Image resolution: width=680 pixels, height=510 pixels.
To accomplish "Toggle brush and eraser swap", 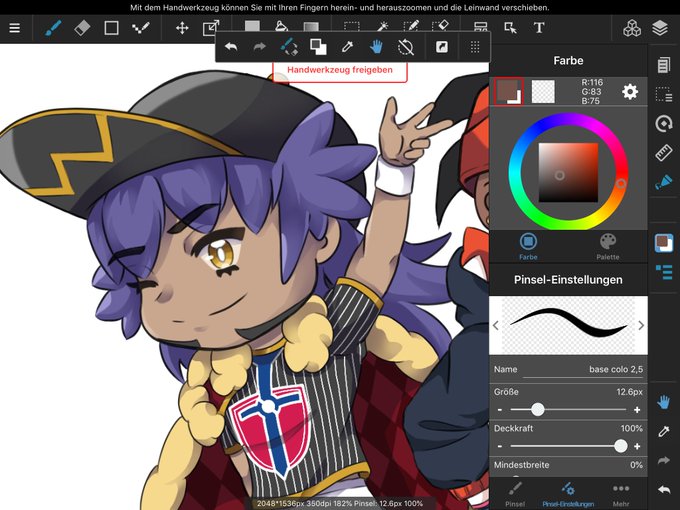I will [x=289, y=47].
